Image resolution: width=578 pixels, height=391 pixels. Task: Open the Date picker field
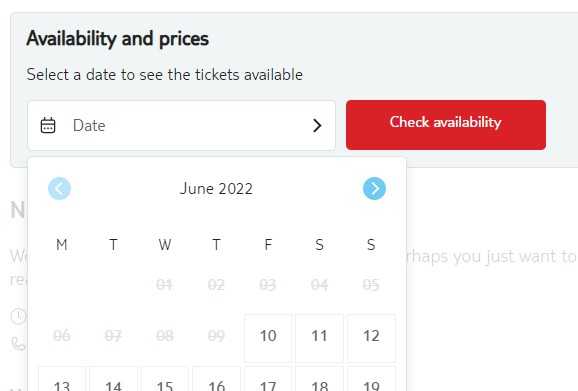click(x=181, y=125)
